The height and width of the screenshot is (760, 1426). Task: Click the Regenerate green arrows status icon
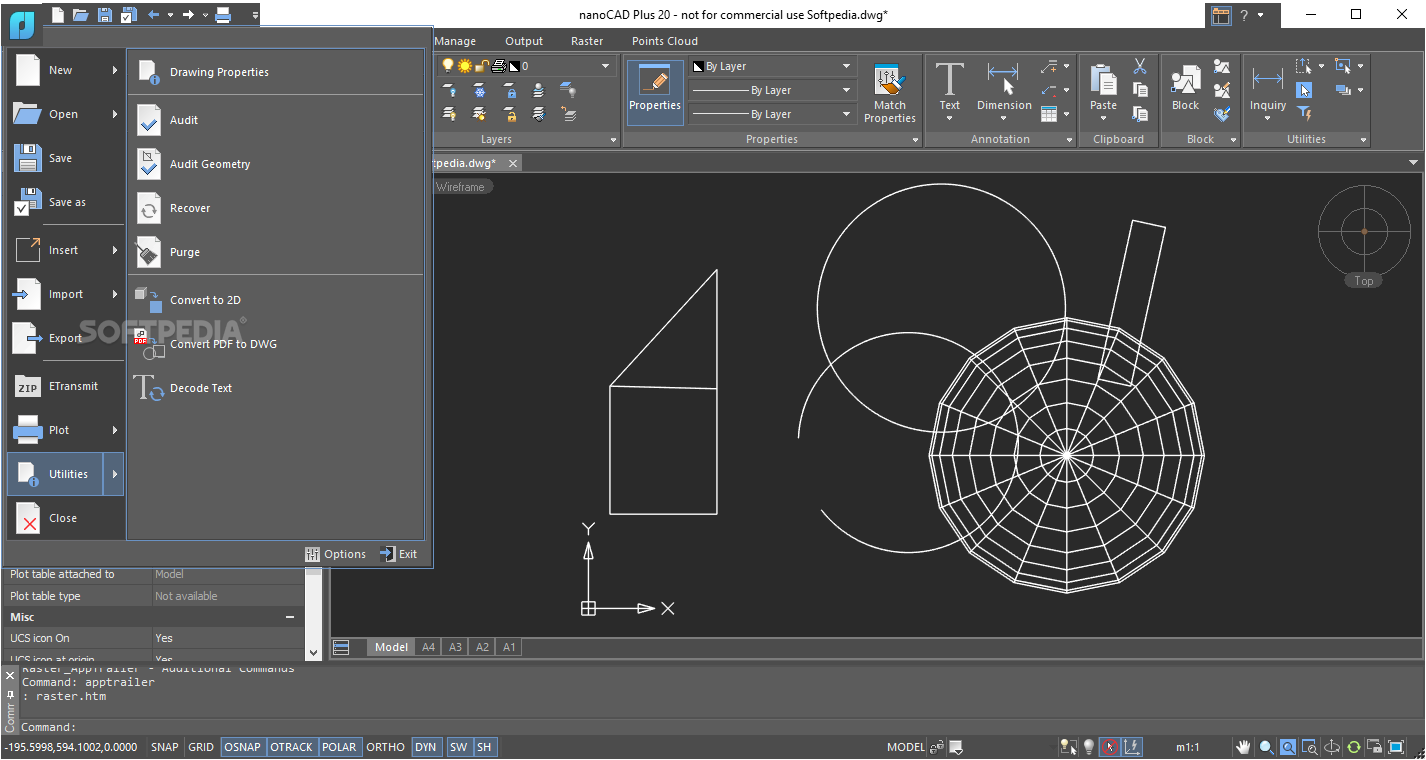pos(1354,747)
